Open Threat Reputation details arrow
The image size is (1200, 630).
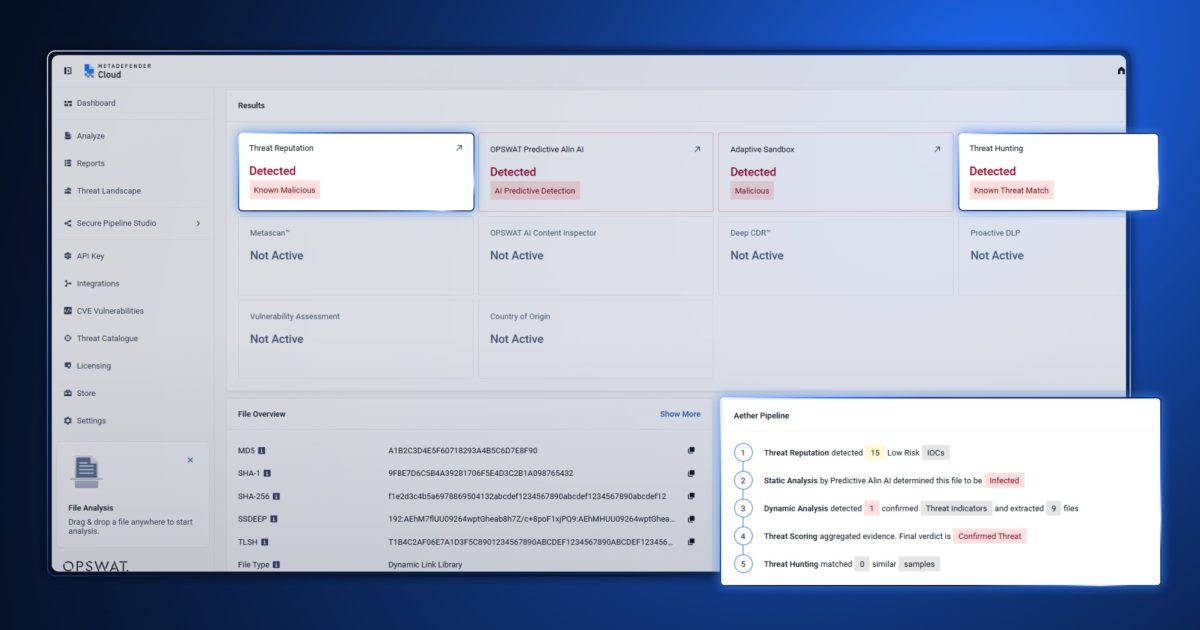459,148
